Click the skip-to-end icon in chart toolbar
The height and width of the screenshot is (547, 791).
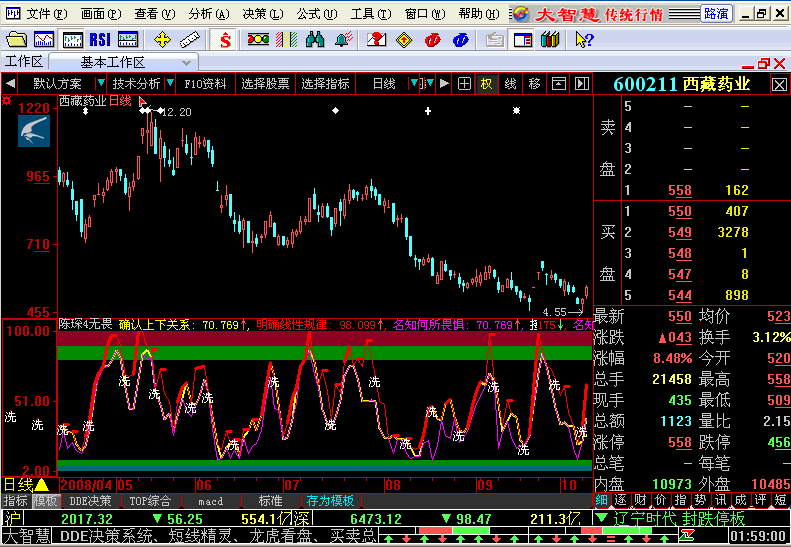point(582,83)
